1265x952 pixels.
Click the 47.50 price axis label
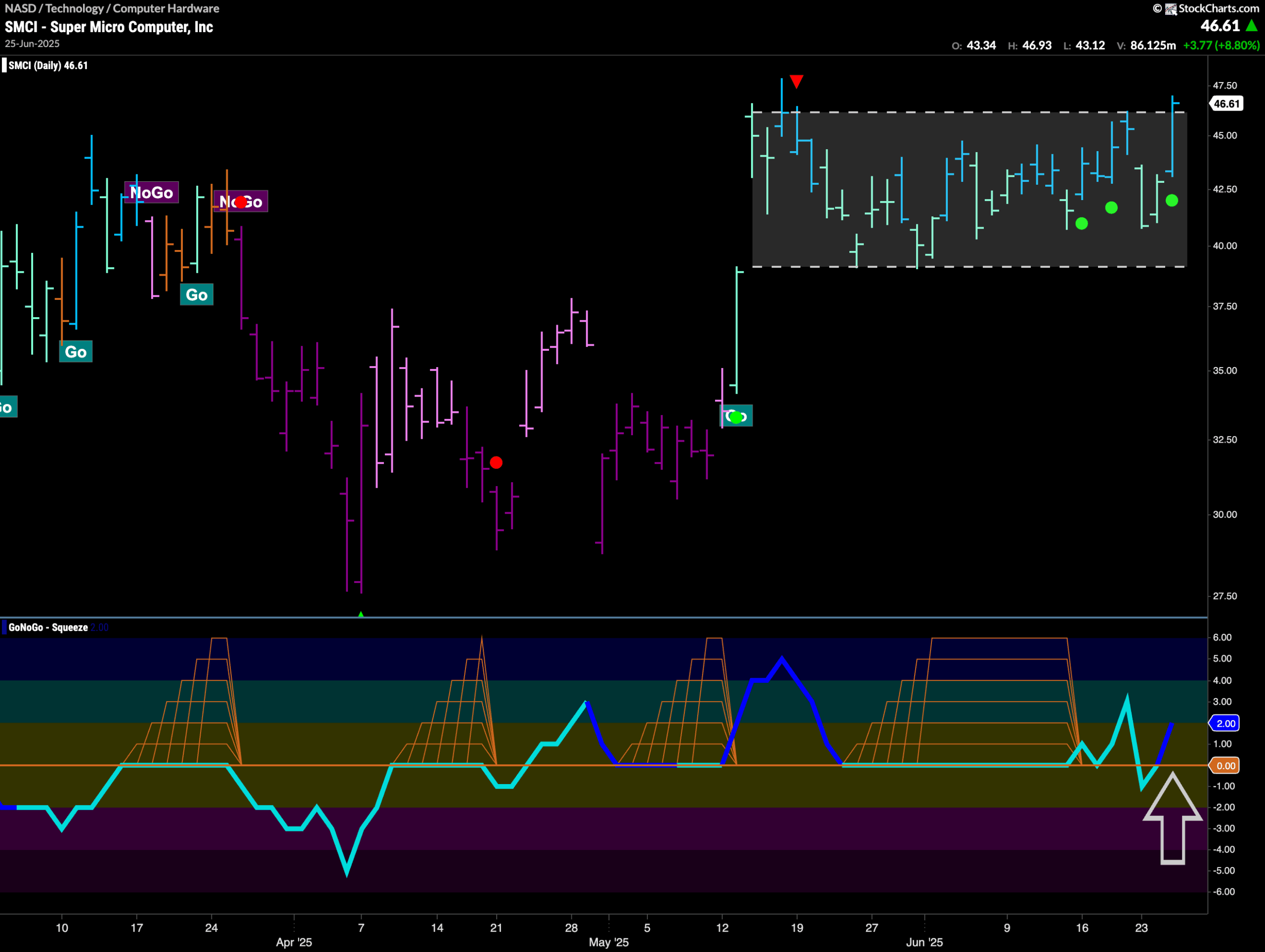pos(1225,85)
